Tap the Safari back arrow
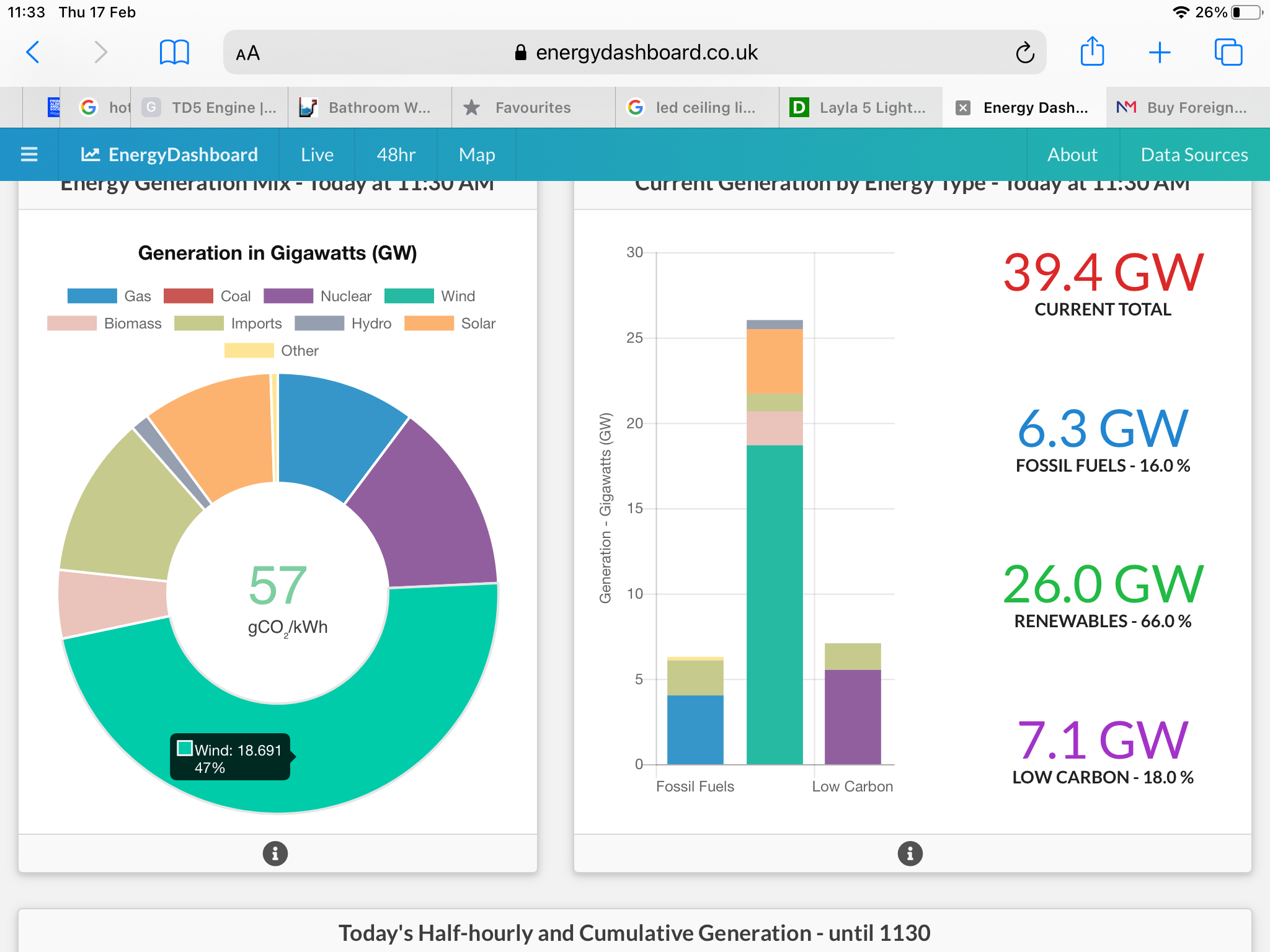This screenshot has height=952, width=1270. coord(33,53)
